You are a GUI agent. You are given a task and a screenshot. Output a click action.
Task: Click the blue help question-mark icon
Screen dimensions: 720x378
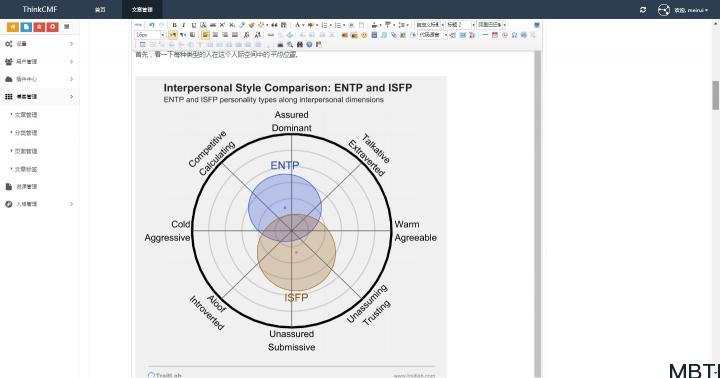pos(309,45)
